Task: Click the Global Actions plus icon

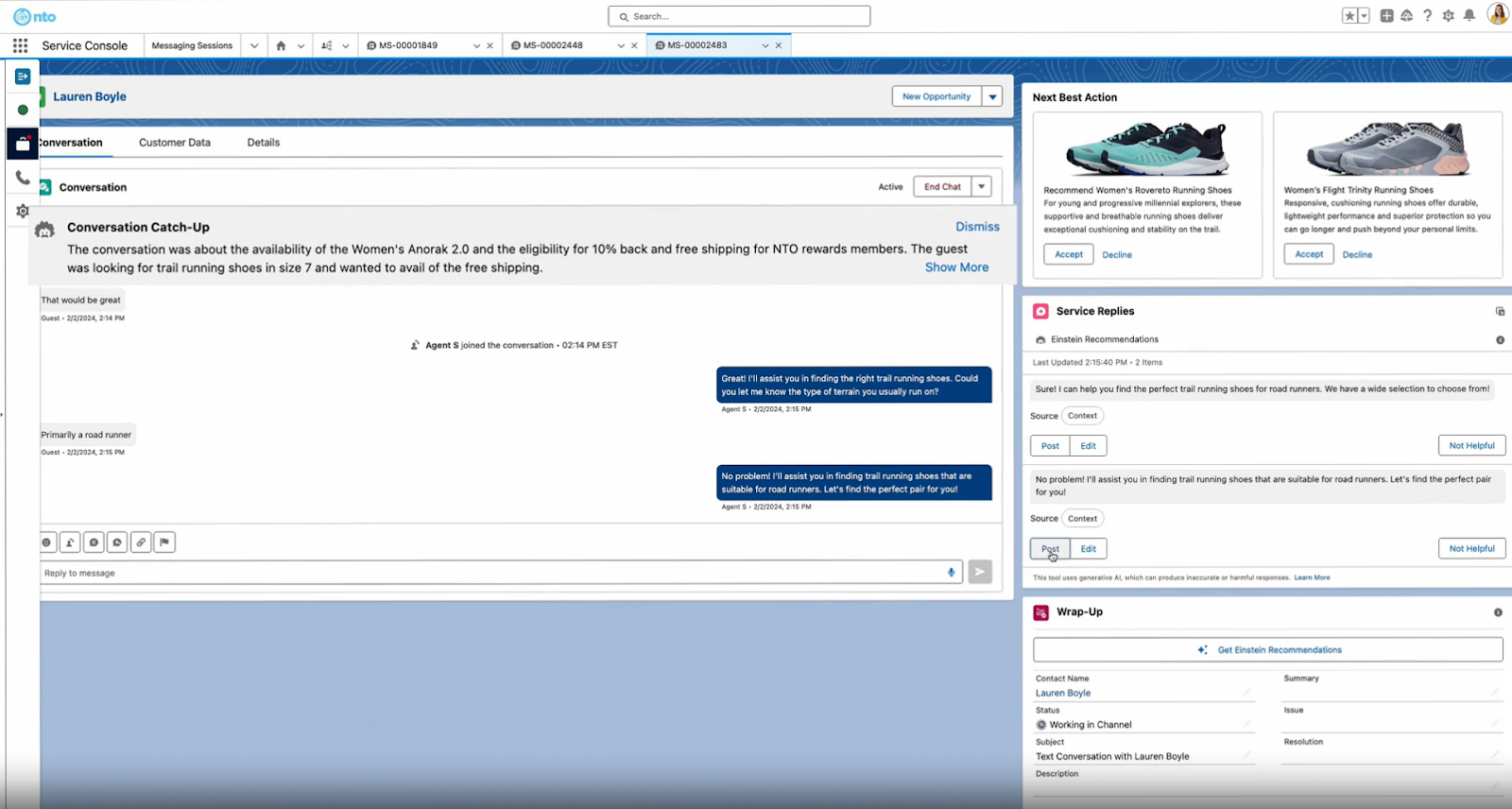Action: (1386, 16)
